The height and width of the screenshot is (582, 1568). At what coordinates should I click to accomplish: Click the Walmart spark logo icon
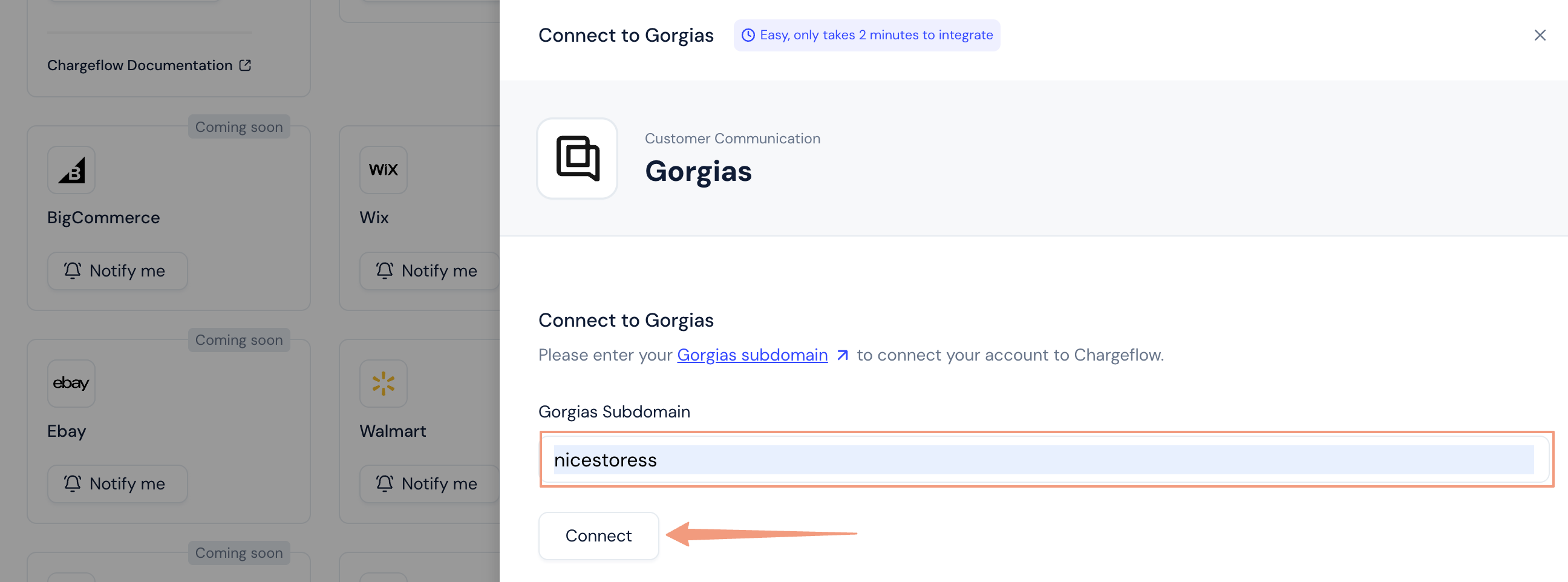pos(383,383)
